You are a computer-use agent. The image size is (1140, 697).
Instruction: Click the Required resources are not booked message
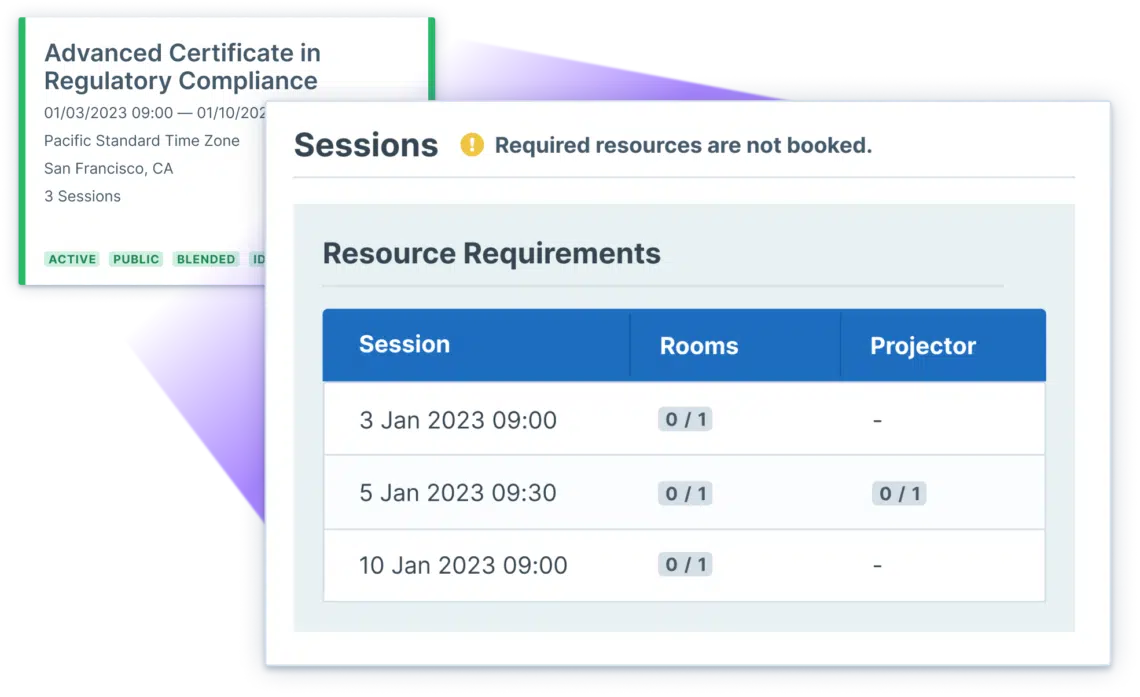pyautogui.click(x=683, y=145)
